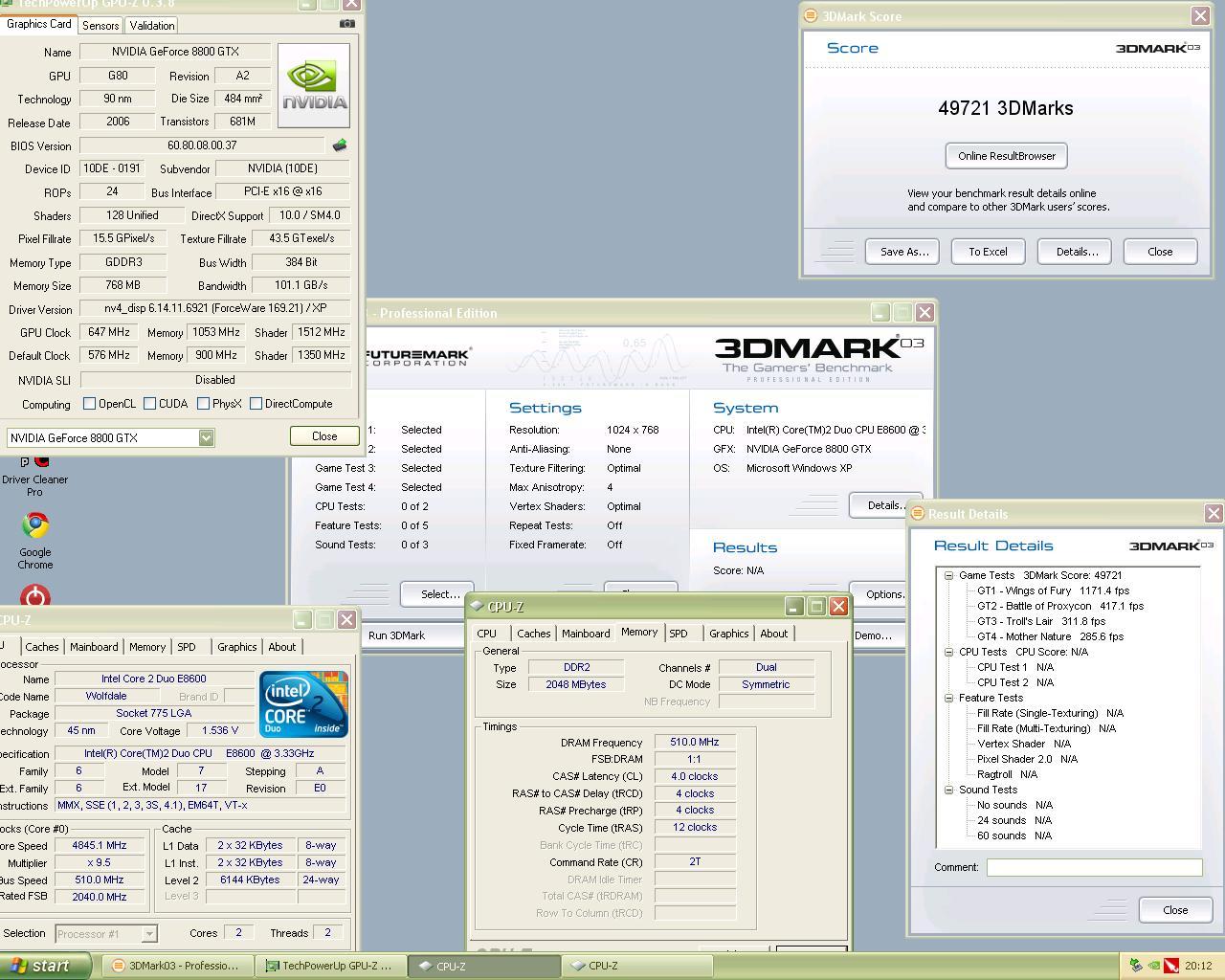
Task: Click the Result Details window title icon
Action: coord(917,513)
